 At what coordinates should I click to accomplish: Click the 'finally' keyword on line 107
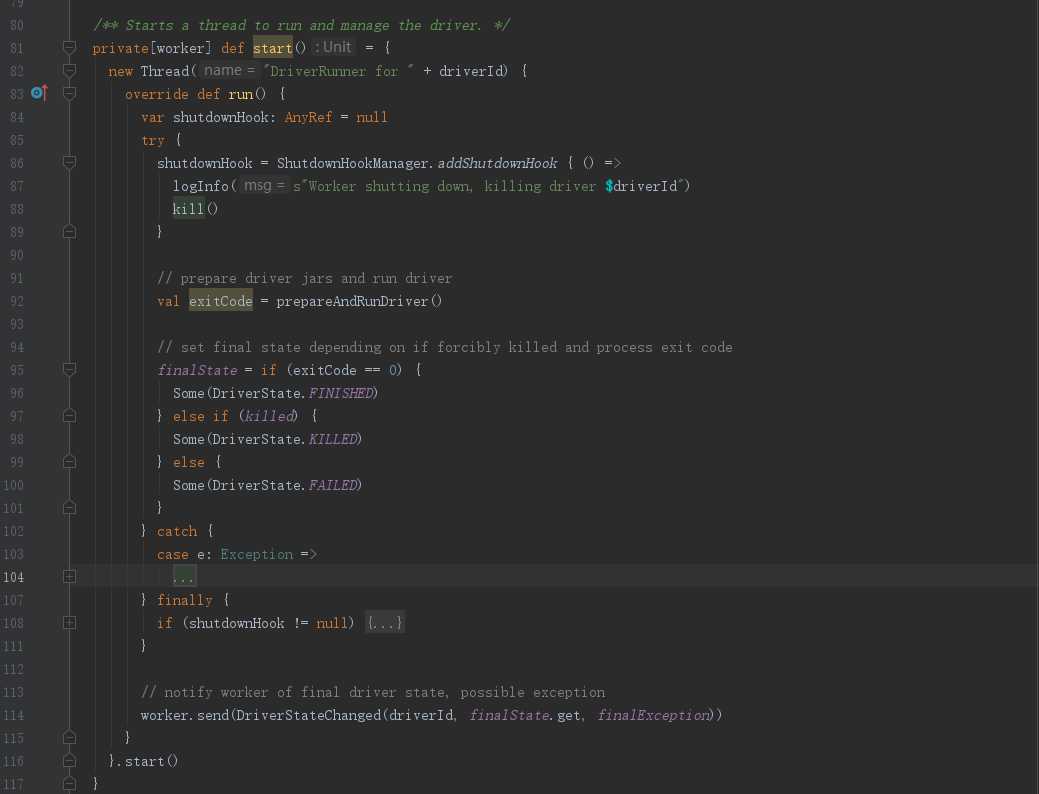point(185,600)
